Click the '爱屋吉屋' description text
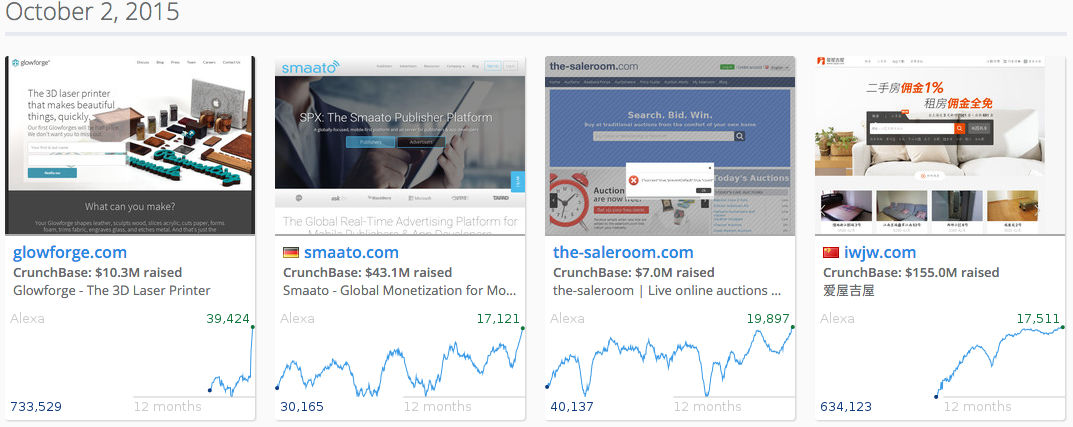The width and height of the screenshot is (1073, 427). (x=849, y=291)
